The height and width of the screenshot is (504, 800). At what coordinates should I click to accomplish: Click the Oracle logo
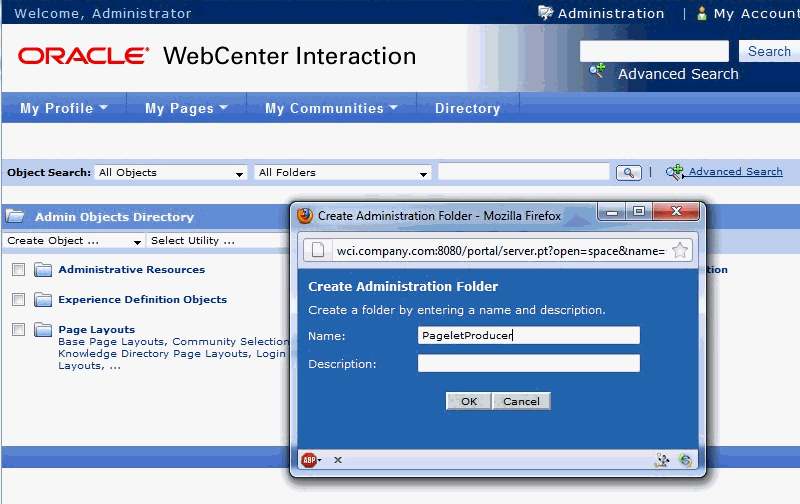[x=83, y=56]
